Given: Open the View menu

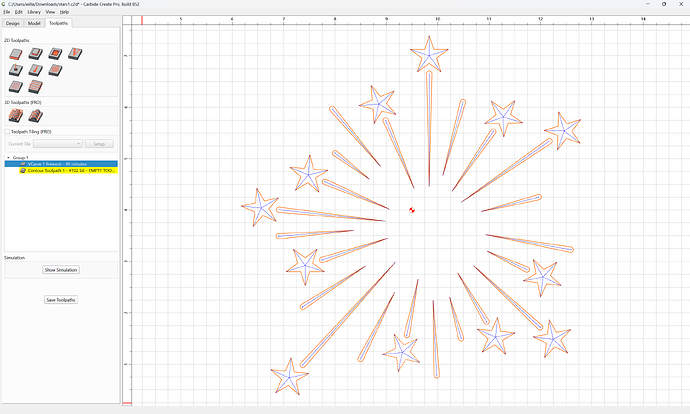Looking at the screenshot, I should (x=50, y=12).
